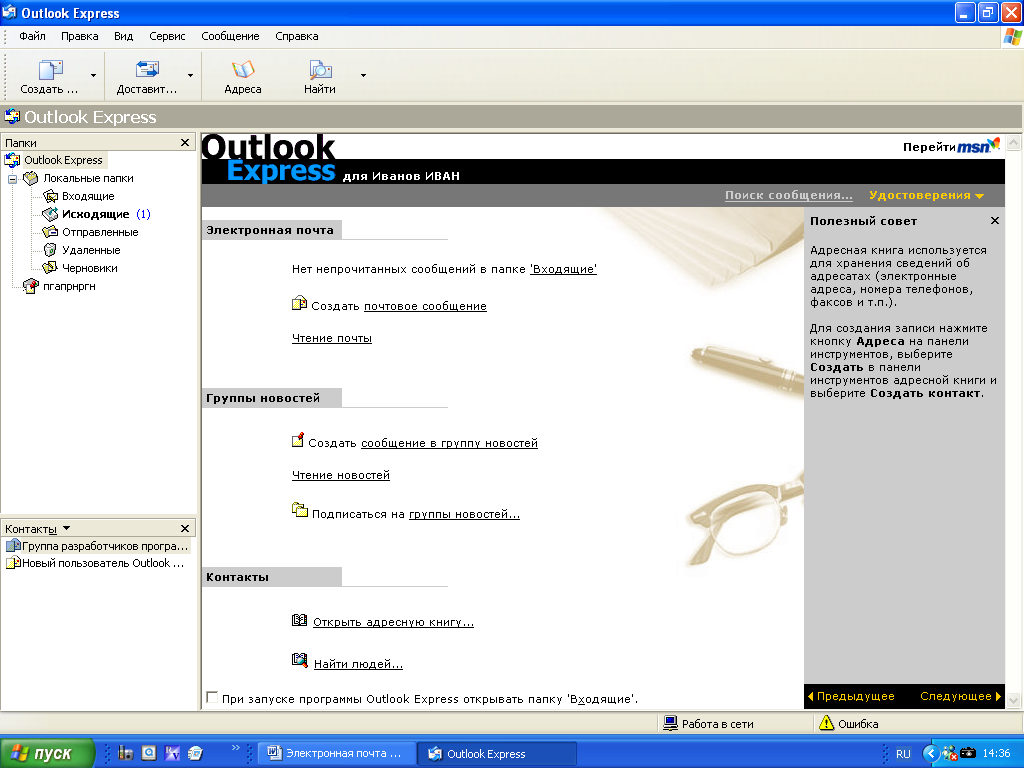1024x768 pixels.
Task: Select contact Группа разработчиков програ…
Action: (97, 546)
